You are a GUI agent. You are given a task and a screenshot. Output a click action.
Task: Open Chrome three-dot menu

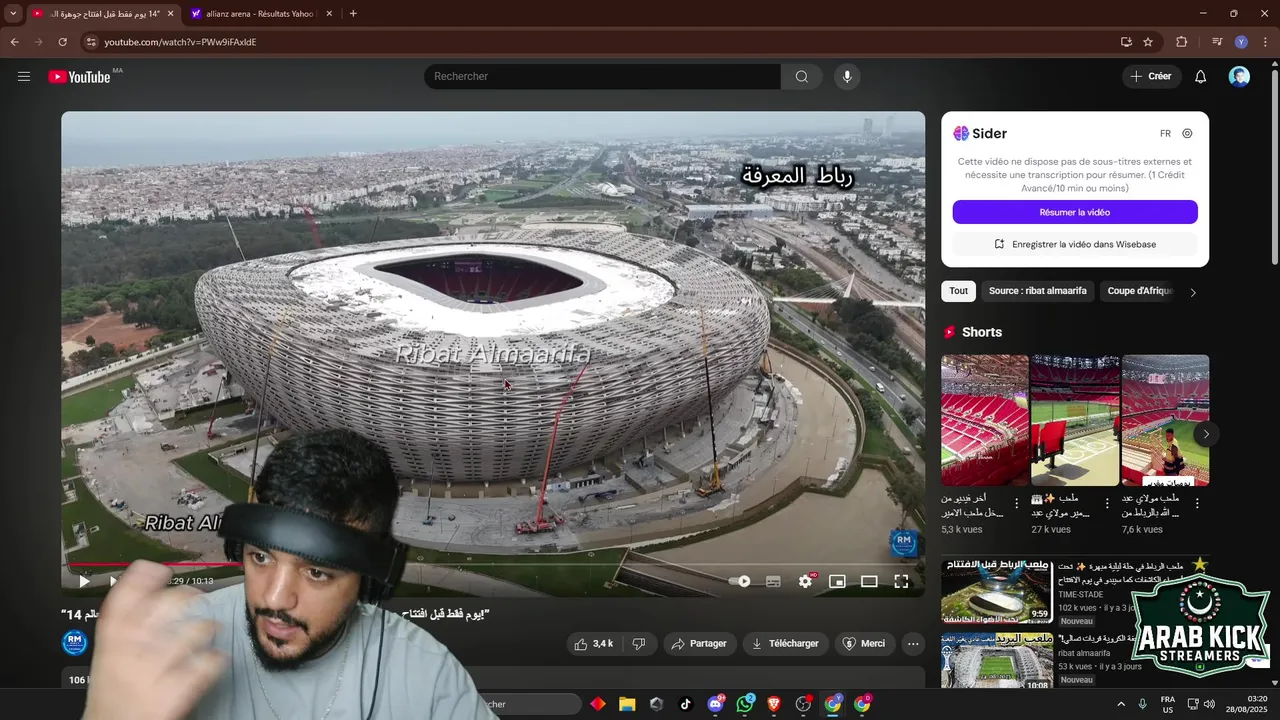point(1266,42)
